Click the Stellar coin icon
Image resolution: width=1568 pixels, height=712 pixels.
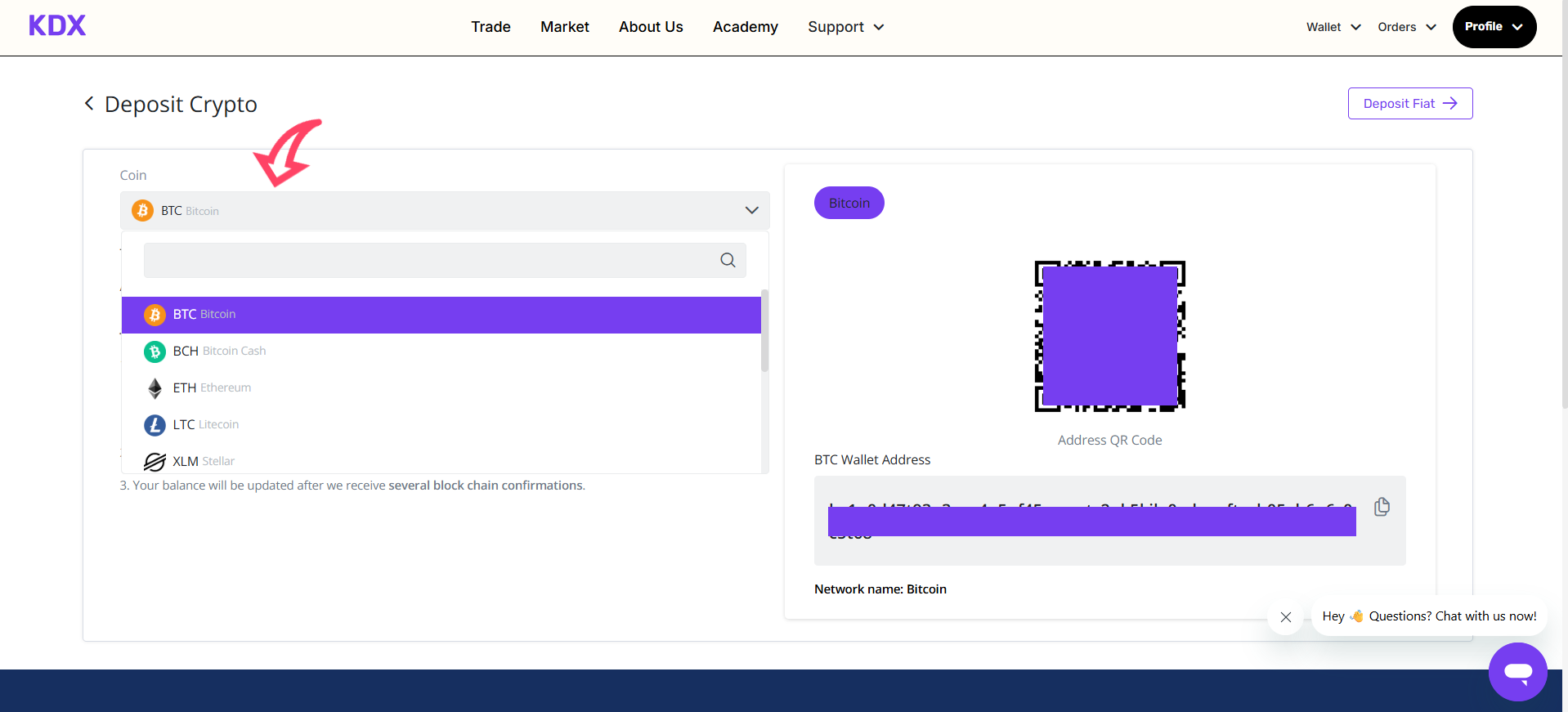[x=155, y=462]
